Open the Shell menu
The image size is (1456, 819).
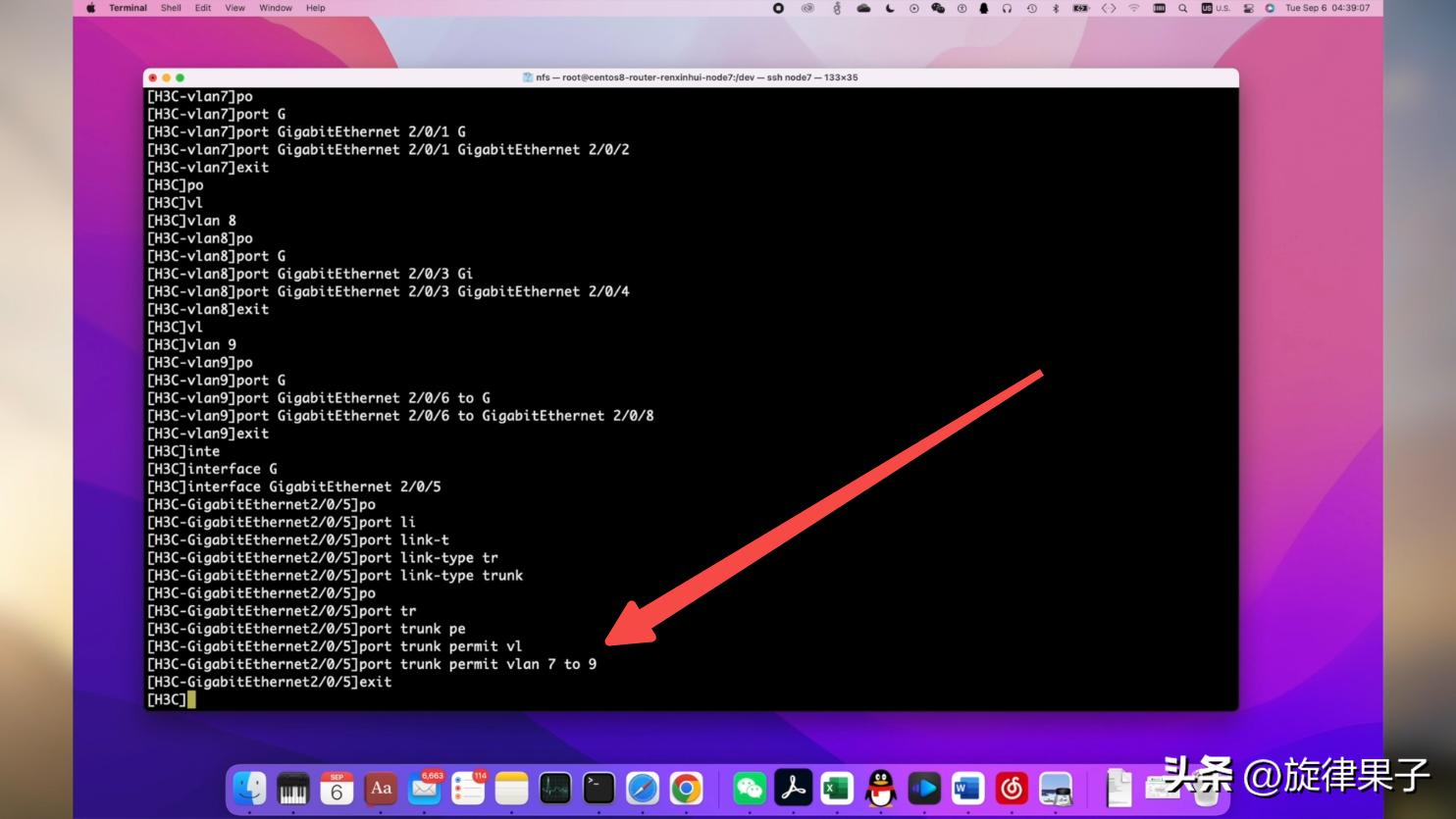tap(171, 8)
